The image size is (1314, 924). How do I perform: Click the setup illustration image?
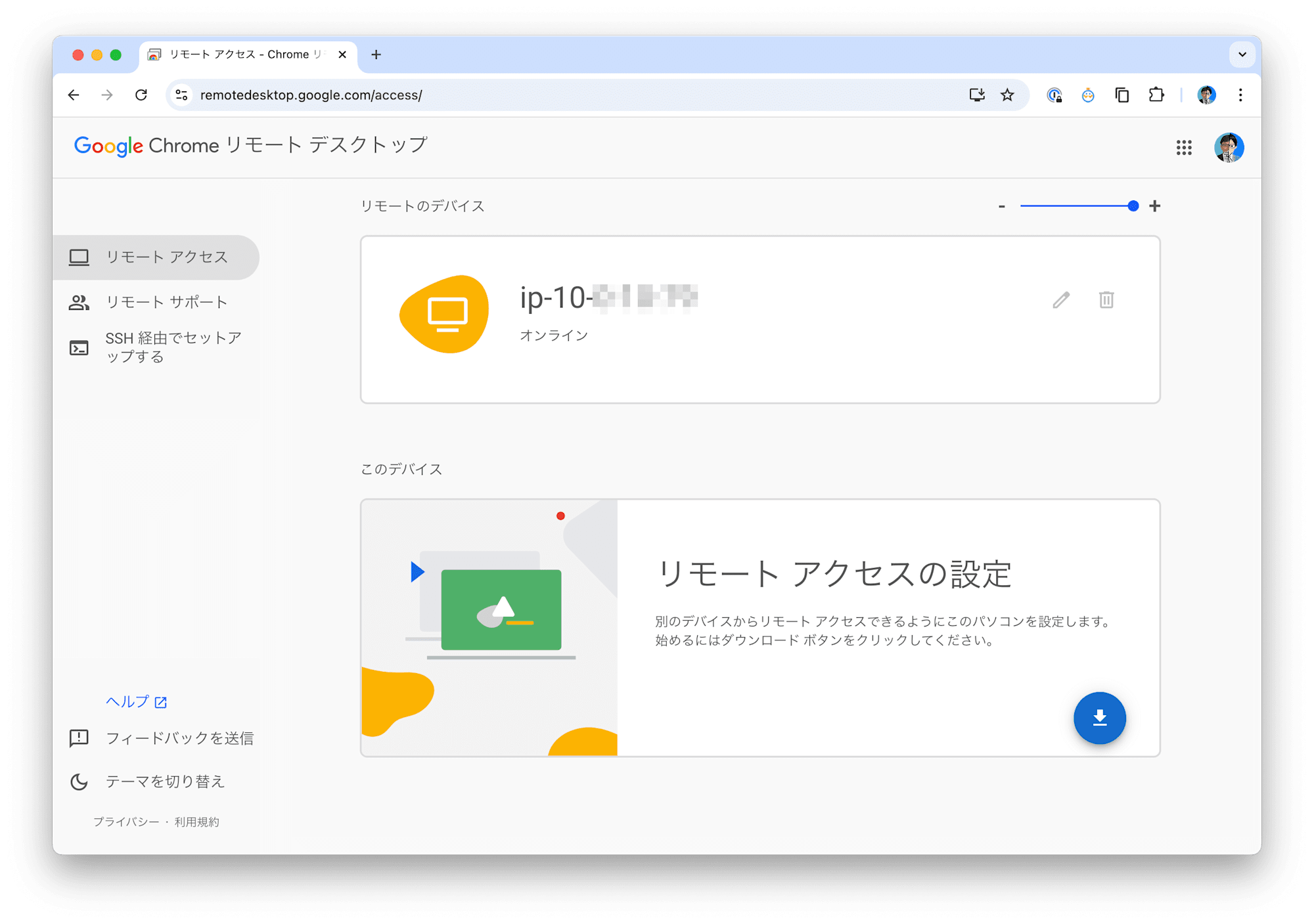click(x=489, y=628)
